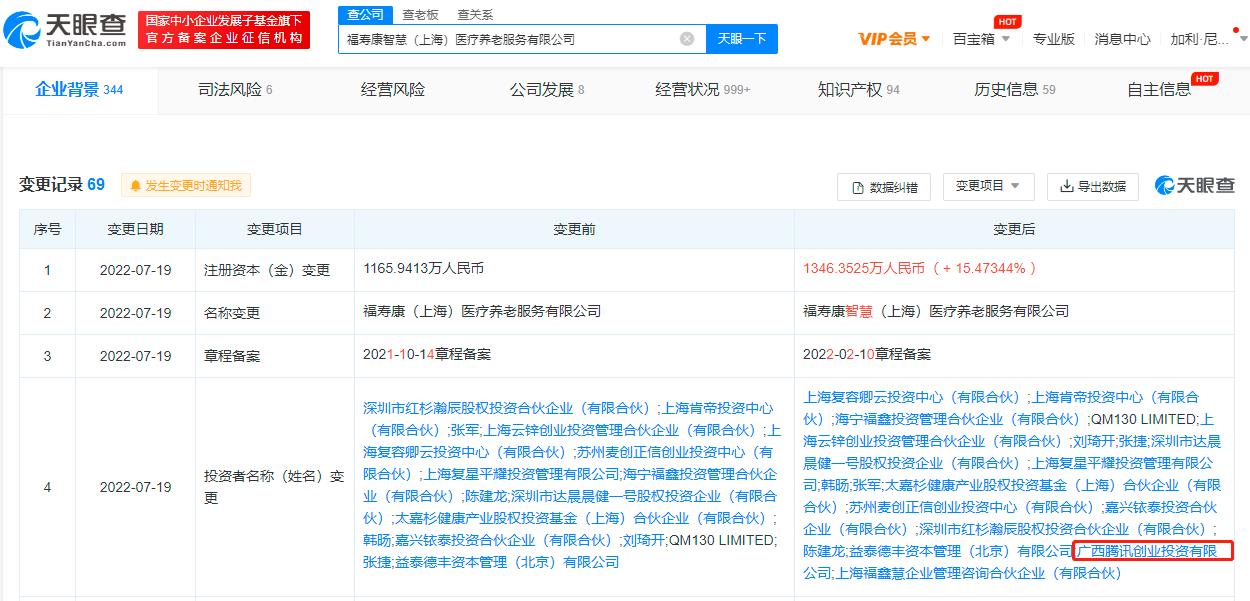Image resolution: width=1250 pixels, height=601 pixels.
Task: Select sequence number 4 in the table
Action: (47, 487)
